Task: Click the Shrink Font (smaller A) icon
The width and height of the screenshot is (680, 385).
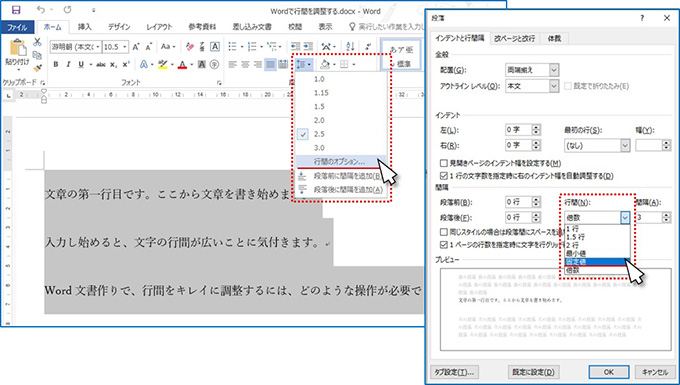Action: (x=149, y=47)
